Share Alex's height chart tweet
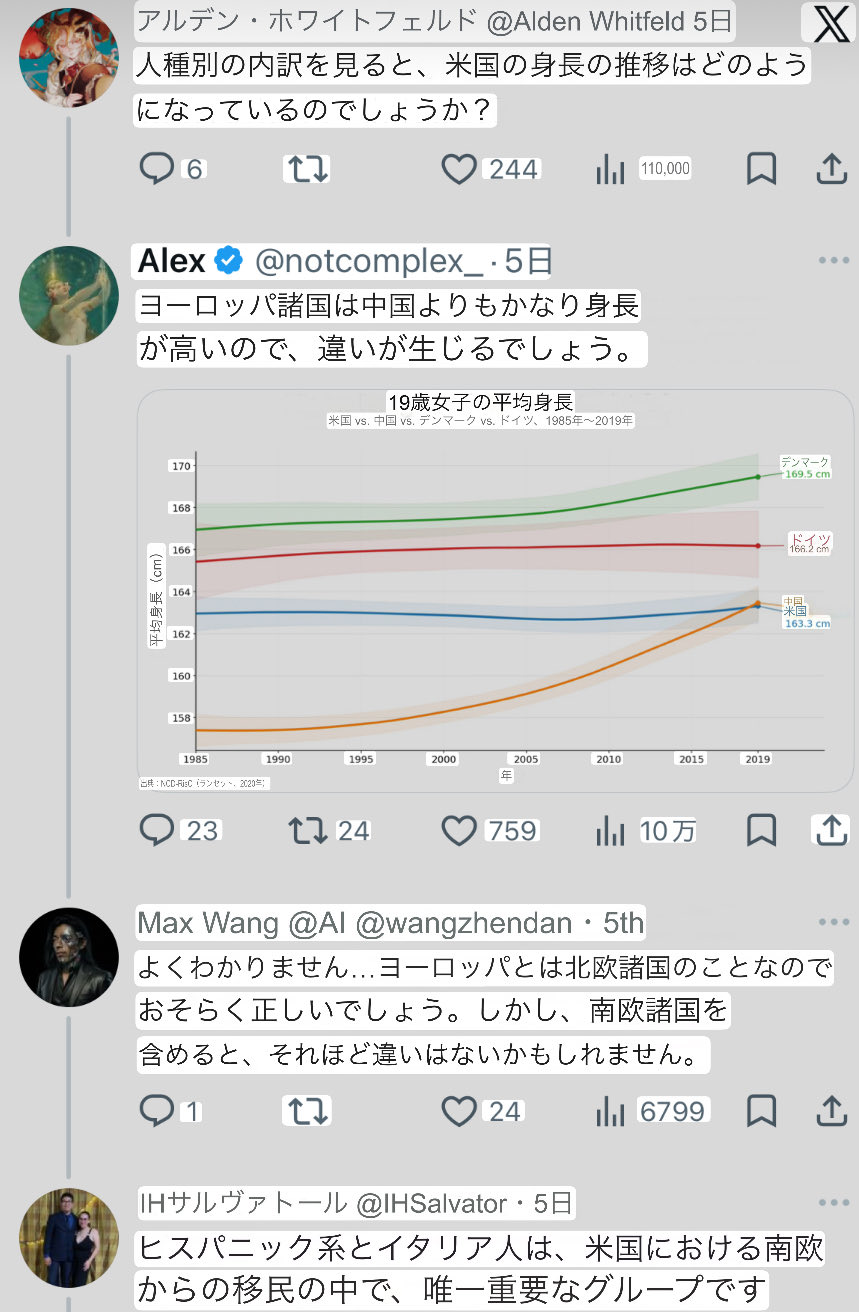Viewport: 859px width, 1312px height. 831,830
